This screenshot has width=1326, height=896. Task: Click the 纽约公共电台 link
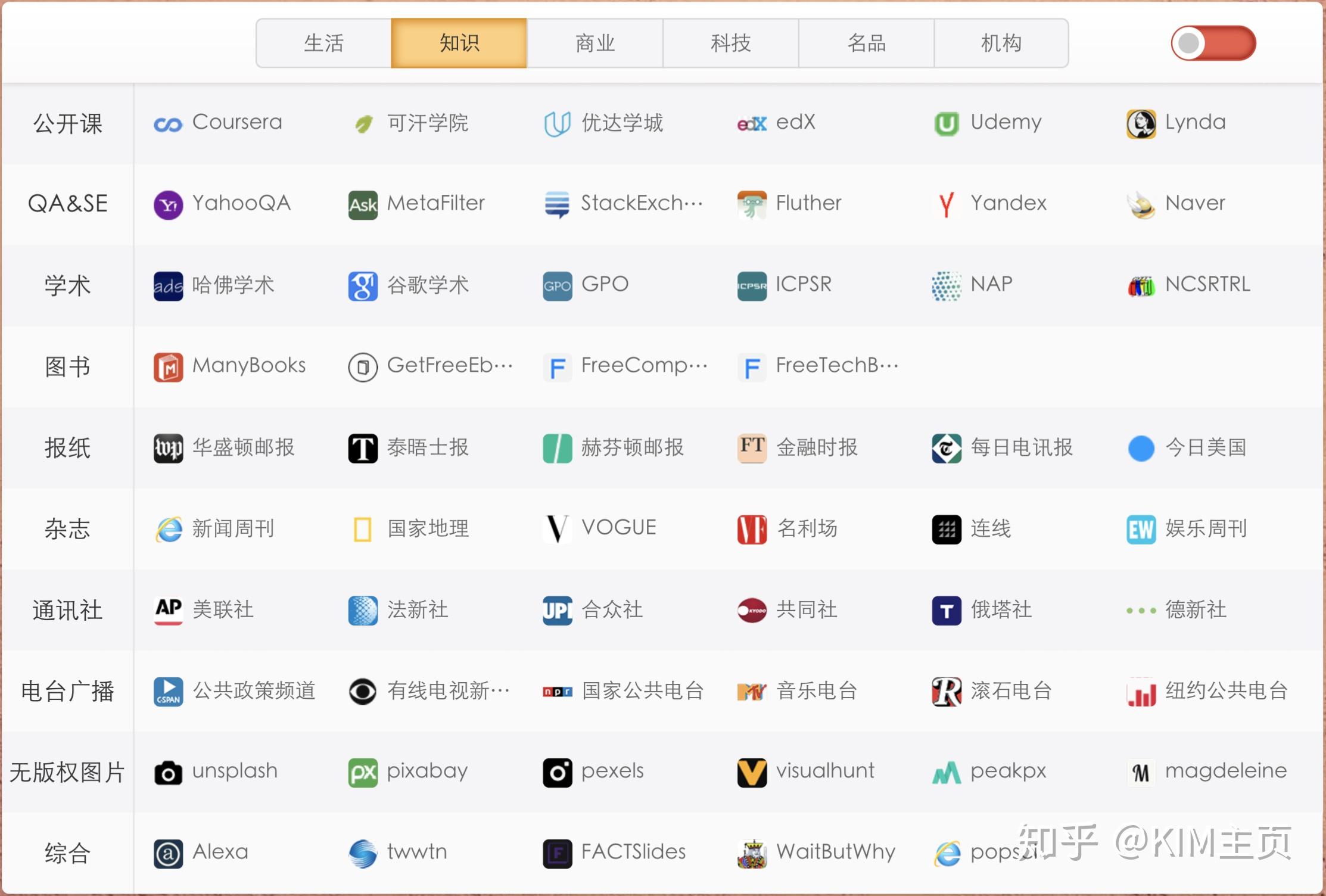[1207, 691]
